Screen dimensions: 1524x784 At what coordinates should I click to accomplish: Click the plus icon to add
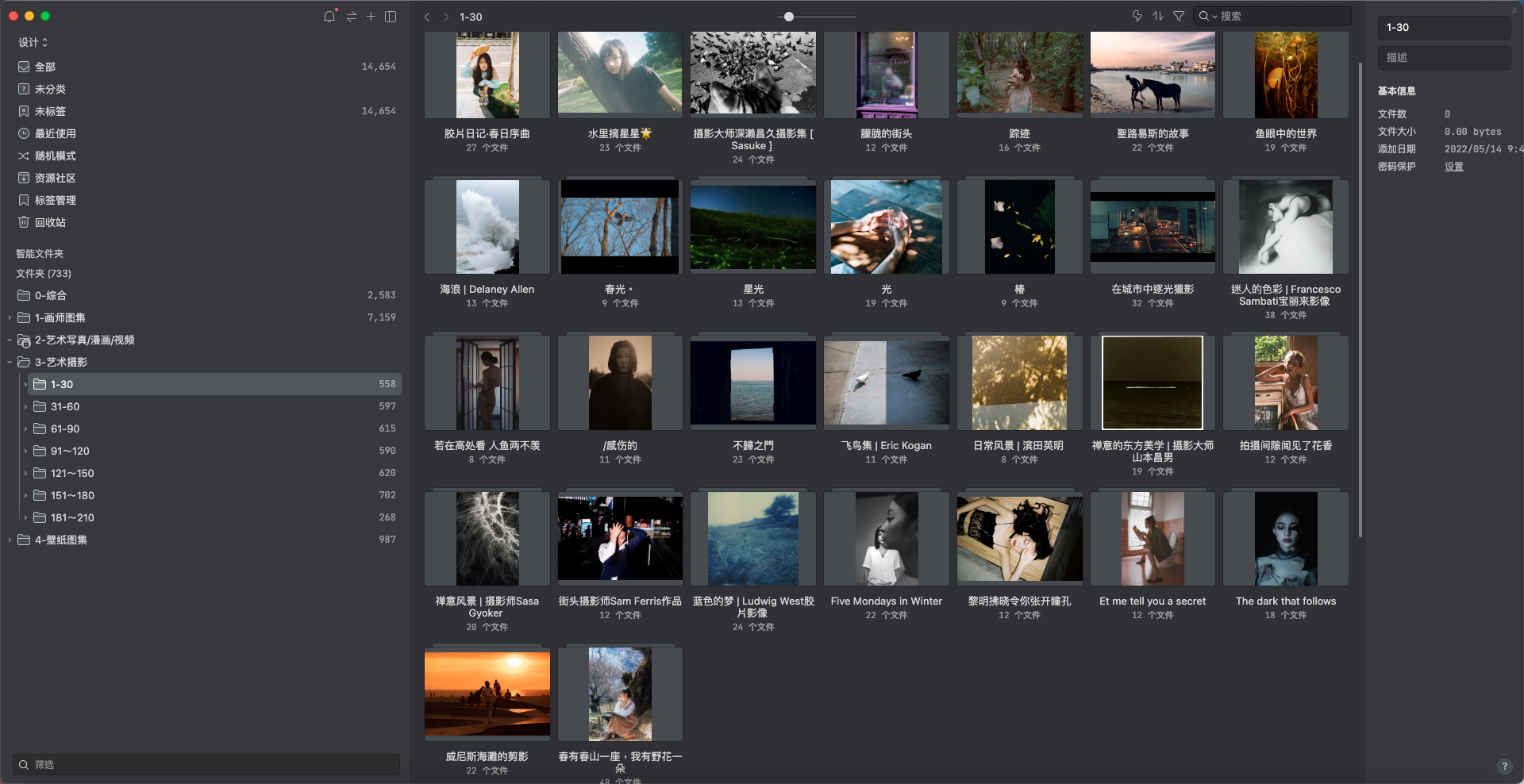tap(371, 17)
